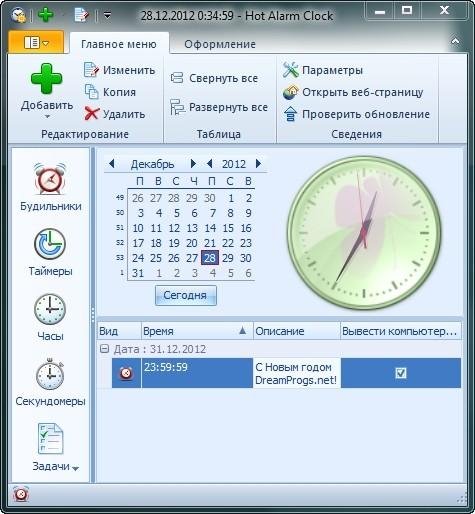Select the С Новым годом description cell
Viewport: 475px width, 514px height.
(x=297, y=373)
